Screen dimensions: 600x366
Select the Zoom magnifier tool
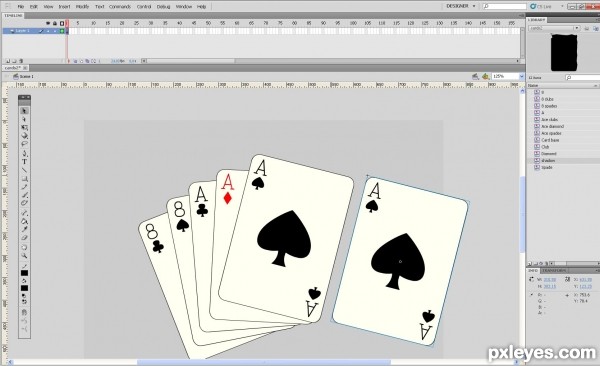pos(24,255)
